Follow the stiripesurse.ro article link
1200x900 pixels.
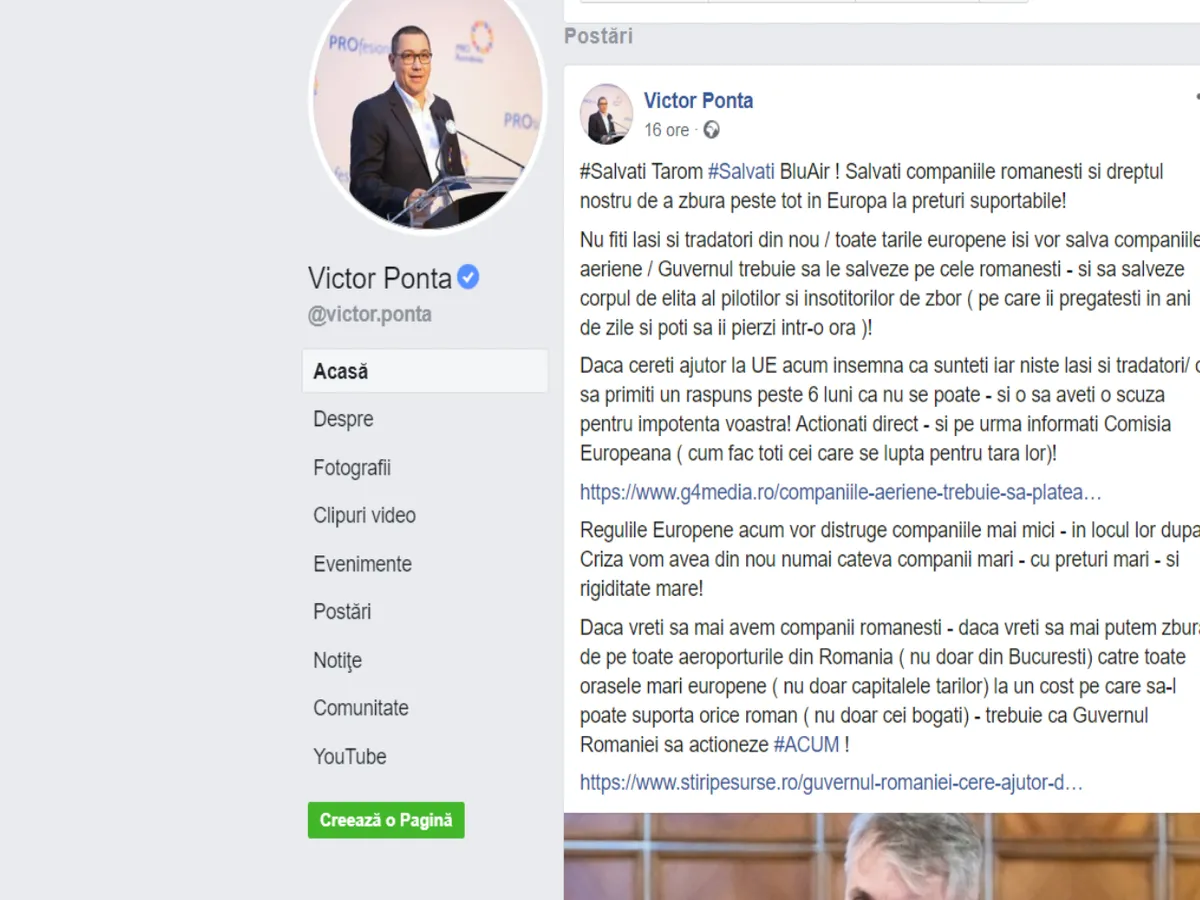click(x=831, y=782)
